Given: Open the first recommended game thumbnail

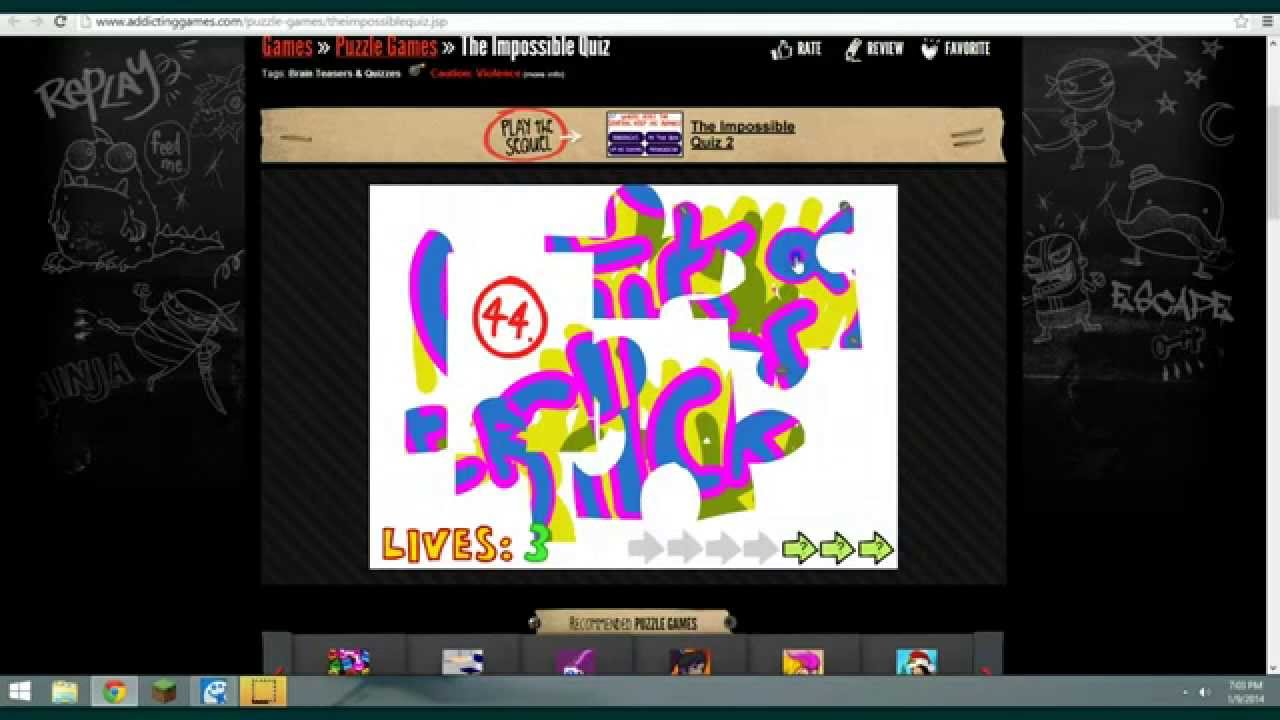Looking at the screenshot, I should 348,661.
